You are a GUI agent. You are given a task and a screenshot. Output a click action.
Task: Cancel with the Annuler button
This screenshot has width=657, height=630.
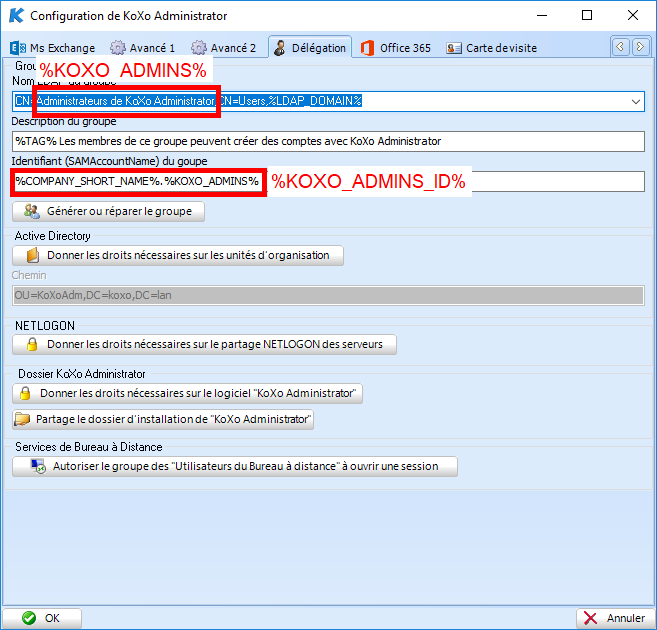tap(616, 618)
